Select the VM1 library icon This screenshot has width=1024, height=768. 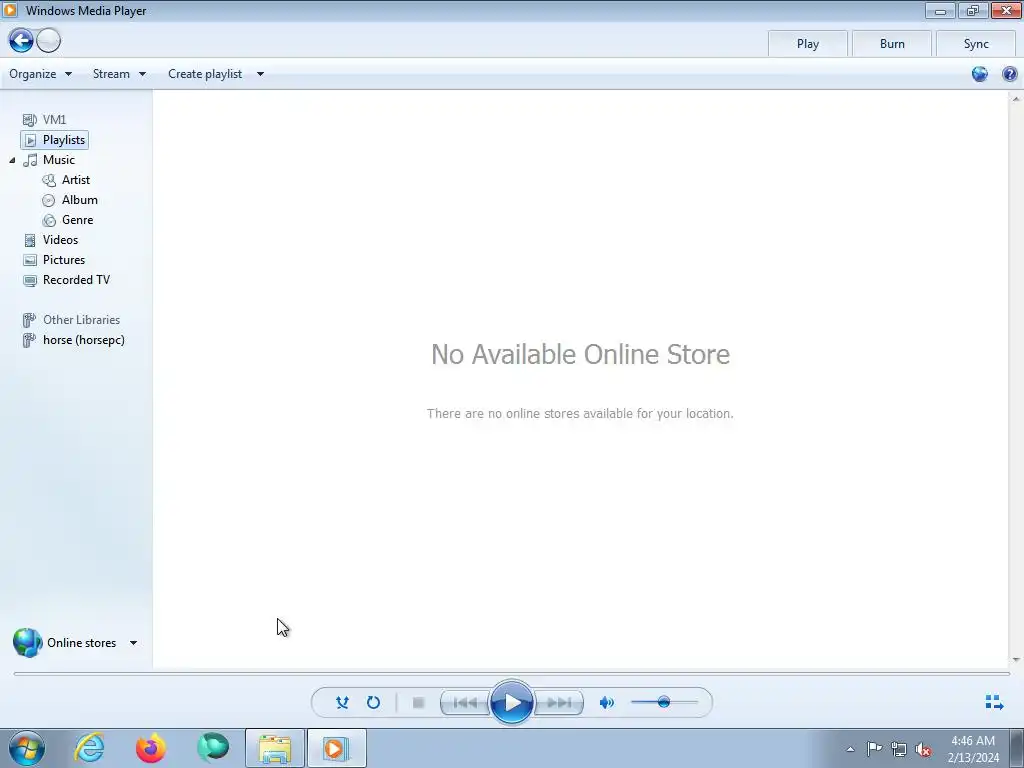pos(29,120)
